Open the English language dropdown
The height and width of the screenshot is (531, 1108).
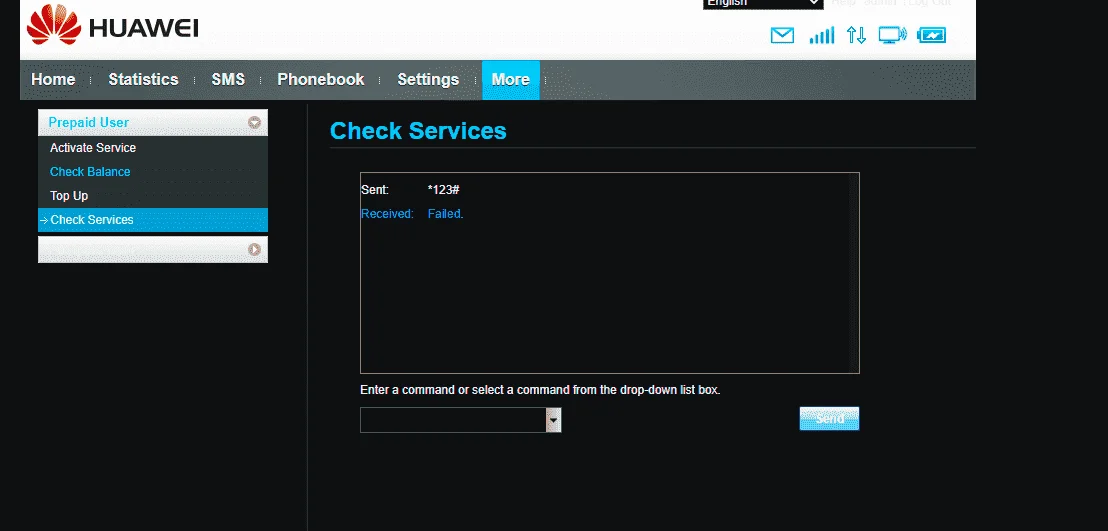(x=763, y=4)
